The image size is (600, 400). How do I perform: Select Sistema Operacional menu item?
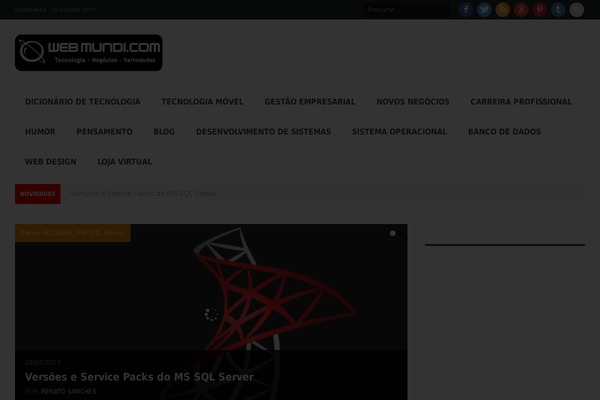(x=399, y=132)
